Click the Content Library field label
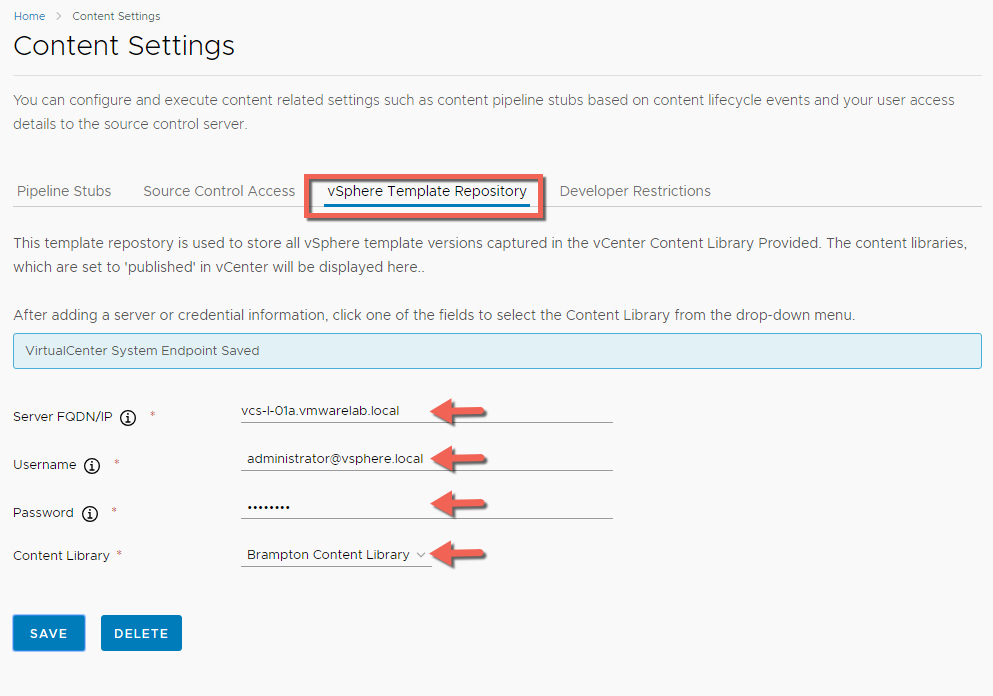The image size is (993, 696). [61, 555]
